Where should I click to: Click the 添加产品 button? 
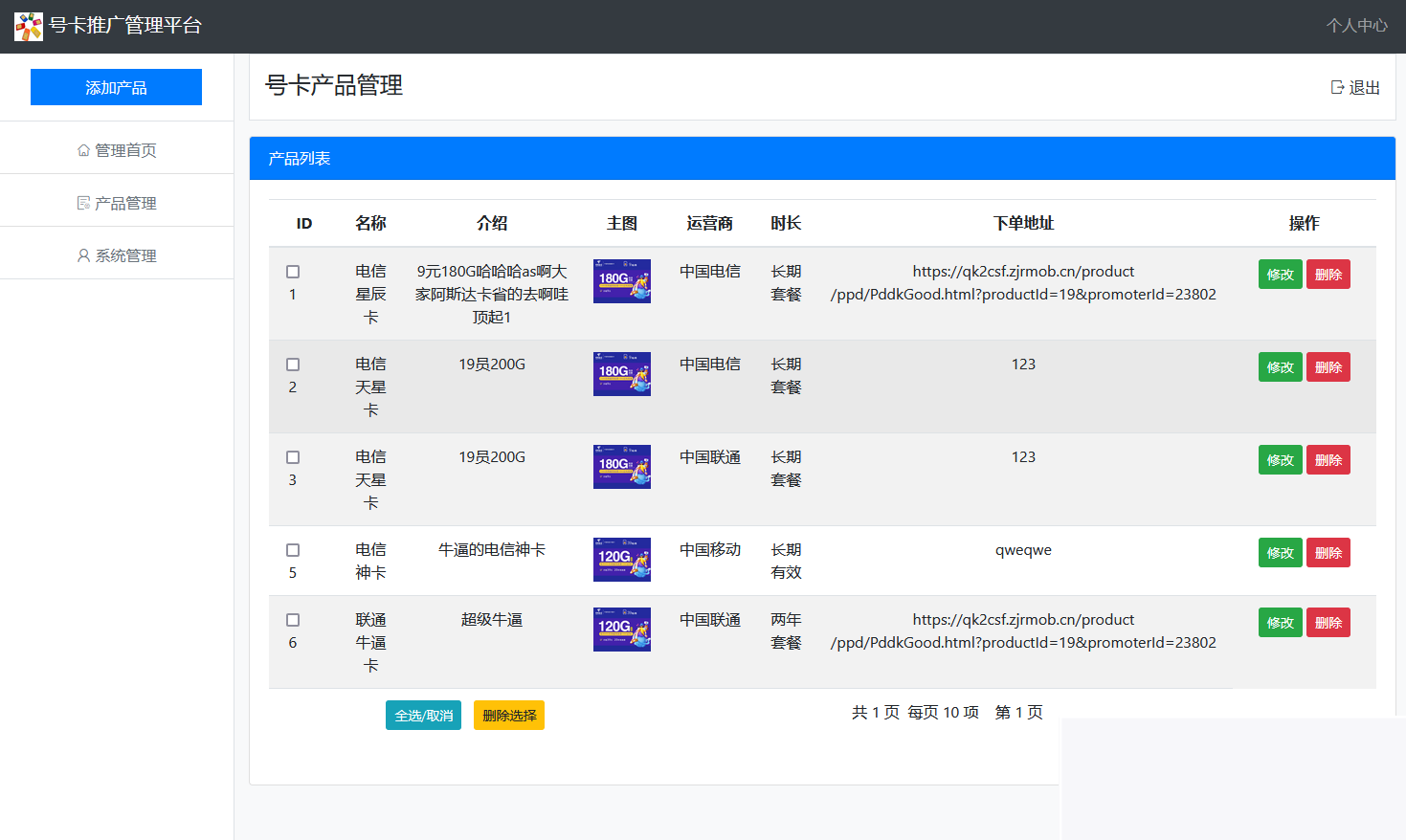coord(116,86)
